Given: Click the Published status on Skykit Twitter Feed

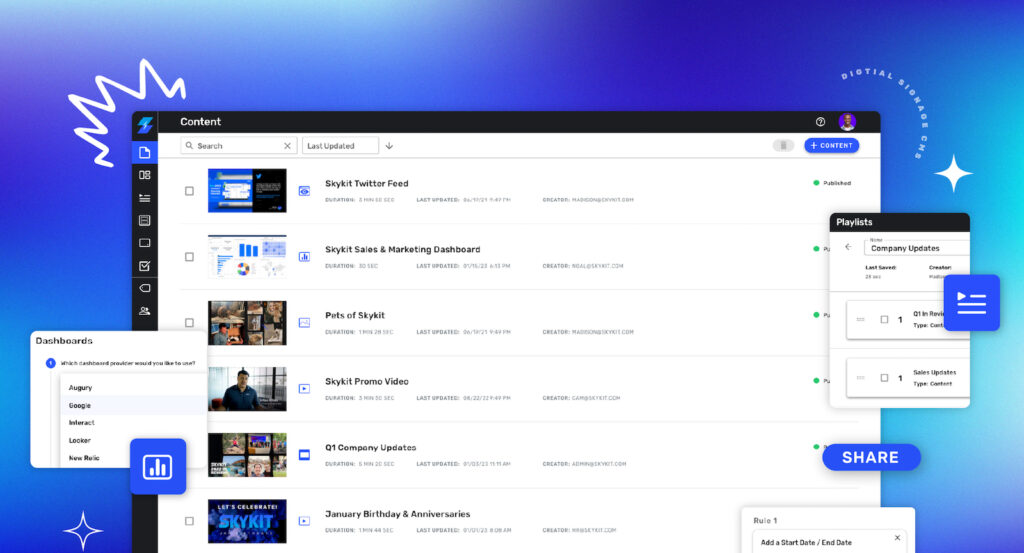Looking at the screenshot, I should point(832,183).
